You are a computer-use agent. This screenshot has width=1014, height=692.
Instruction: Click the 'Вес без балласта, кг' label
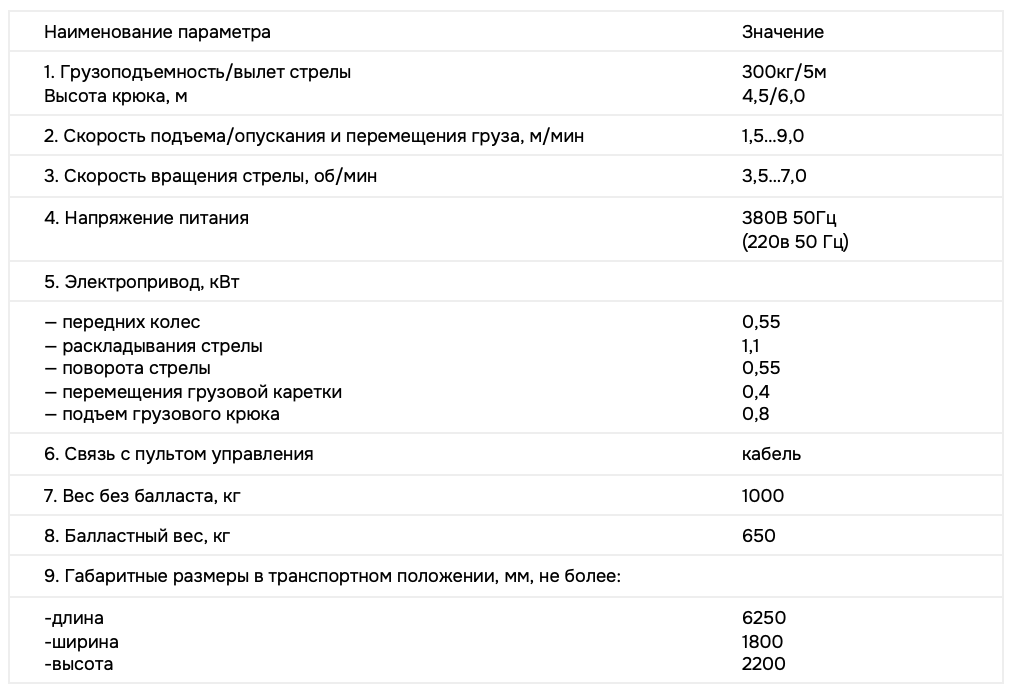143,496
